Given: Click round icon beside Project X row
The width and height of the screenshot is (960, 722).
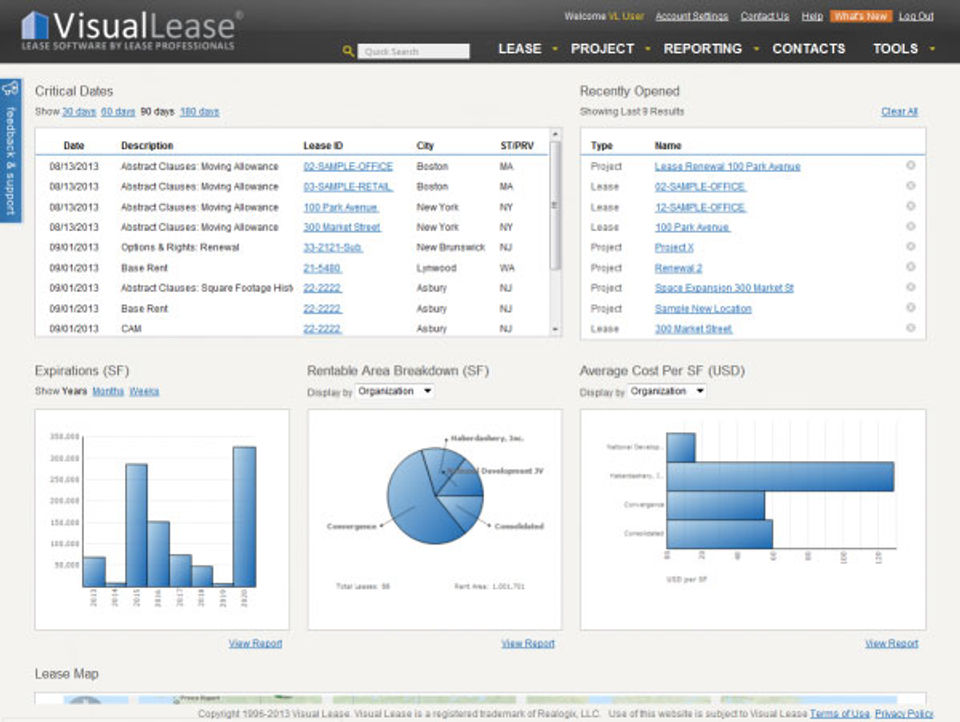Looking at the screenshot, I should (x=910, y=246).
